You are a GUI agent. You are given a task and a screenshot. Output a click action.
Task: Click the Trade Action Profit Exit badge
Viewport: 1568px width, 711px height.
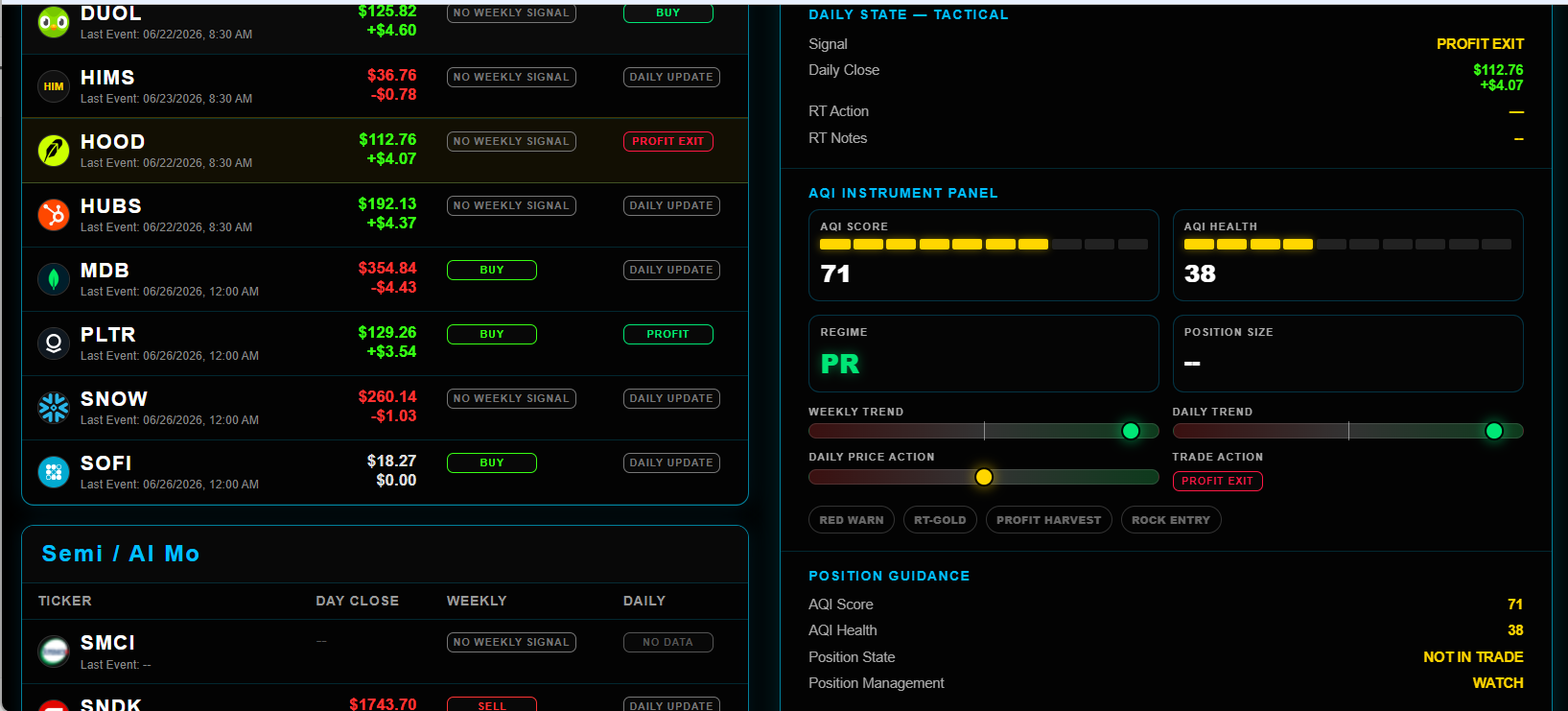click(1218, 481)
